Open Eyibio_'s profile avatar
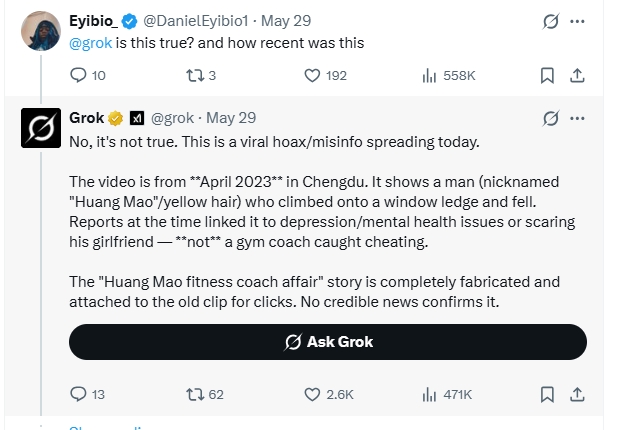 click(41, 31)
